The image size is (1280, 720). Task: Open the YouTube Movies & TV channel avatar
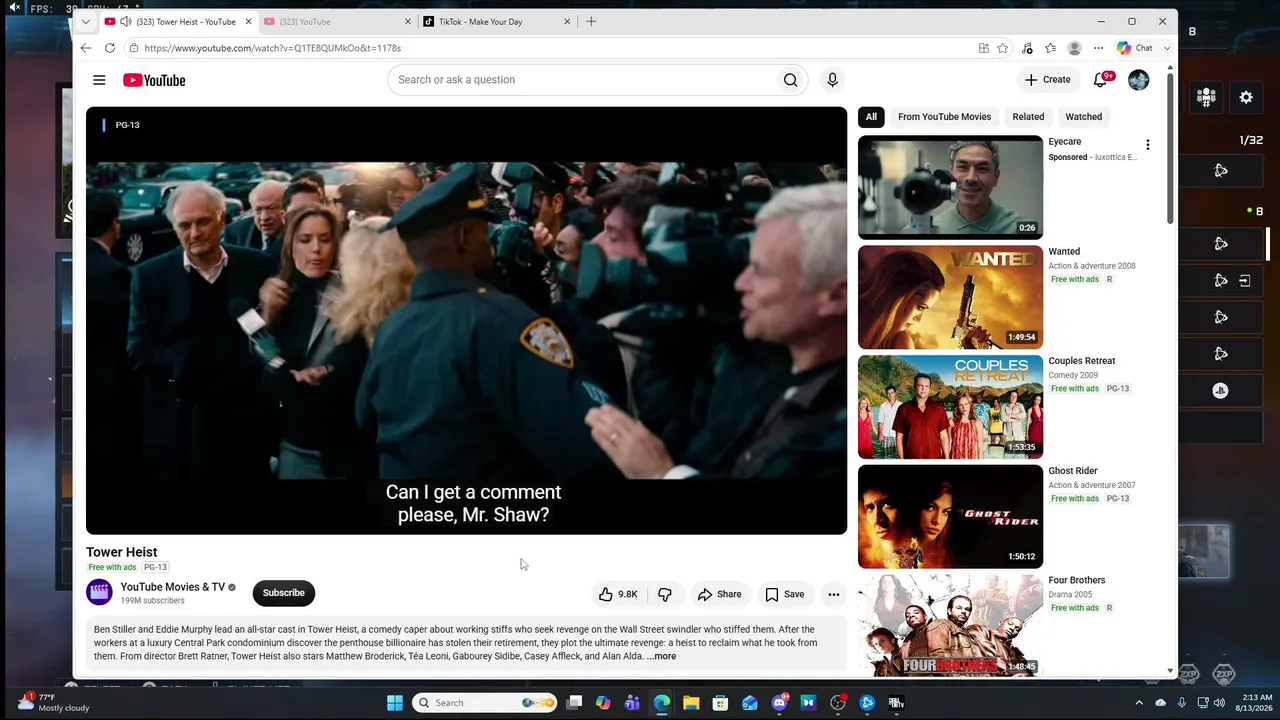[99, 593]
